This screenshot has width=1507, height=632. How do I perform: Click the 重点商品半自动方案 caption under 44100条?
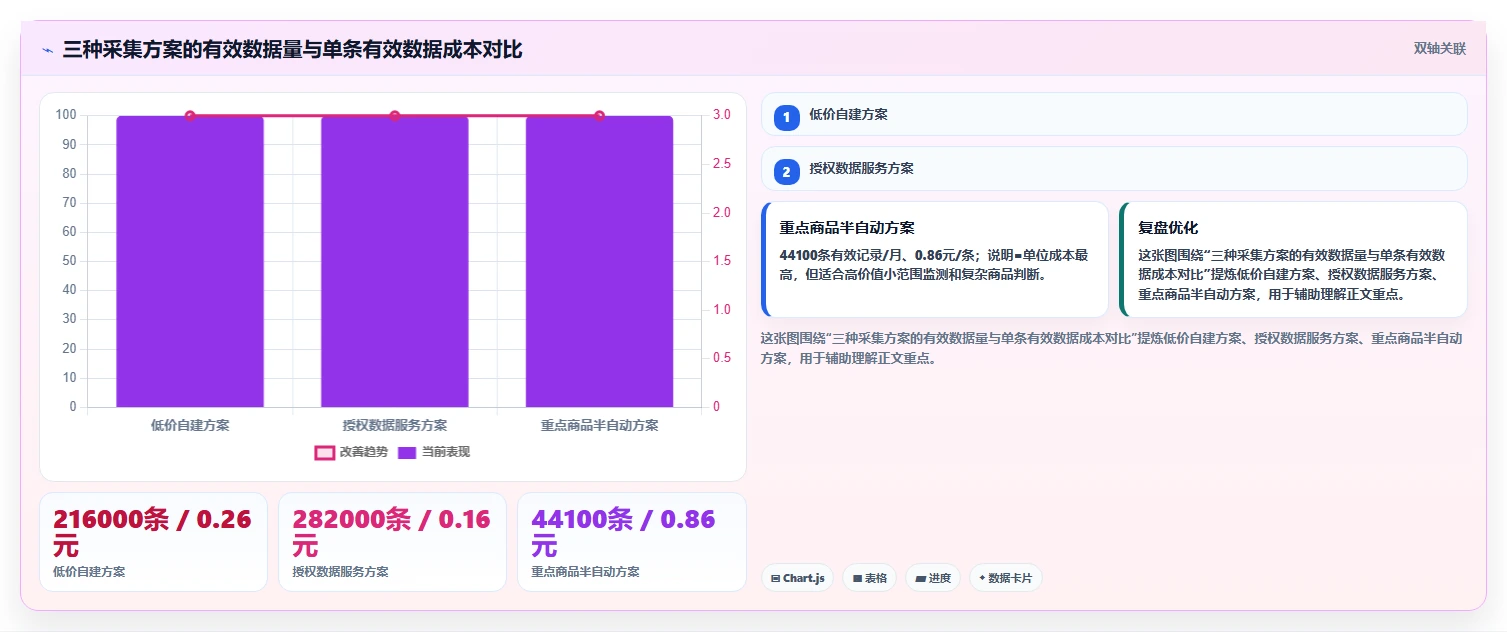click(585, 572)
